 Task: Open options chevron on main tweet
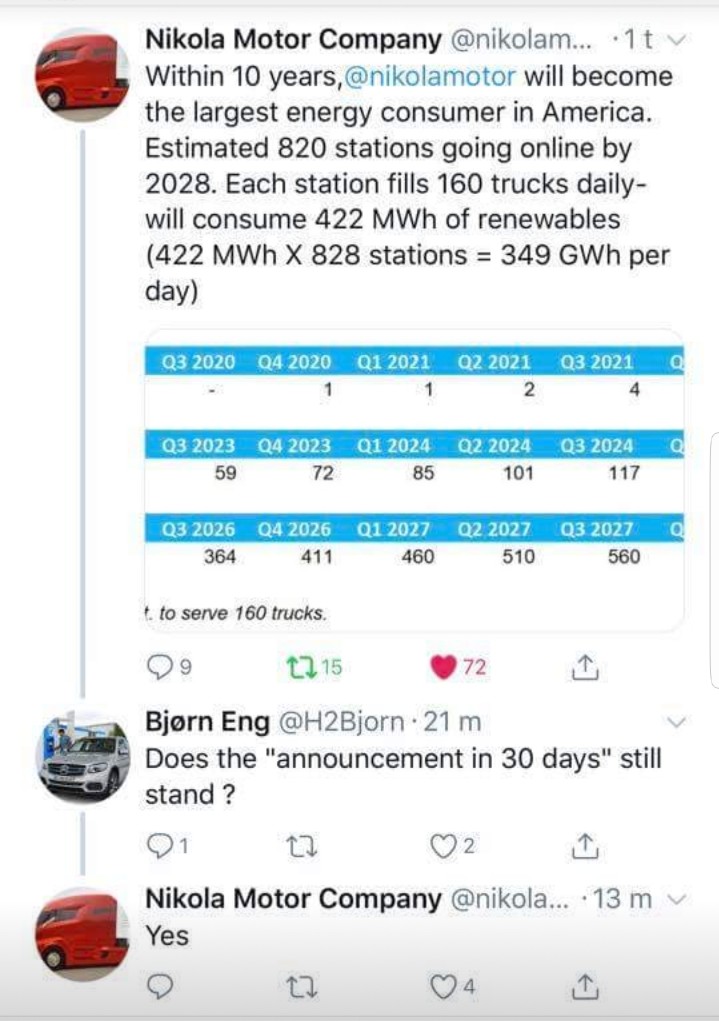pos(677,41)
